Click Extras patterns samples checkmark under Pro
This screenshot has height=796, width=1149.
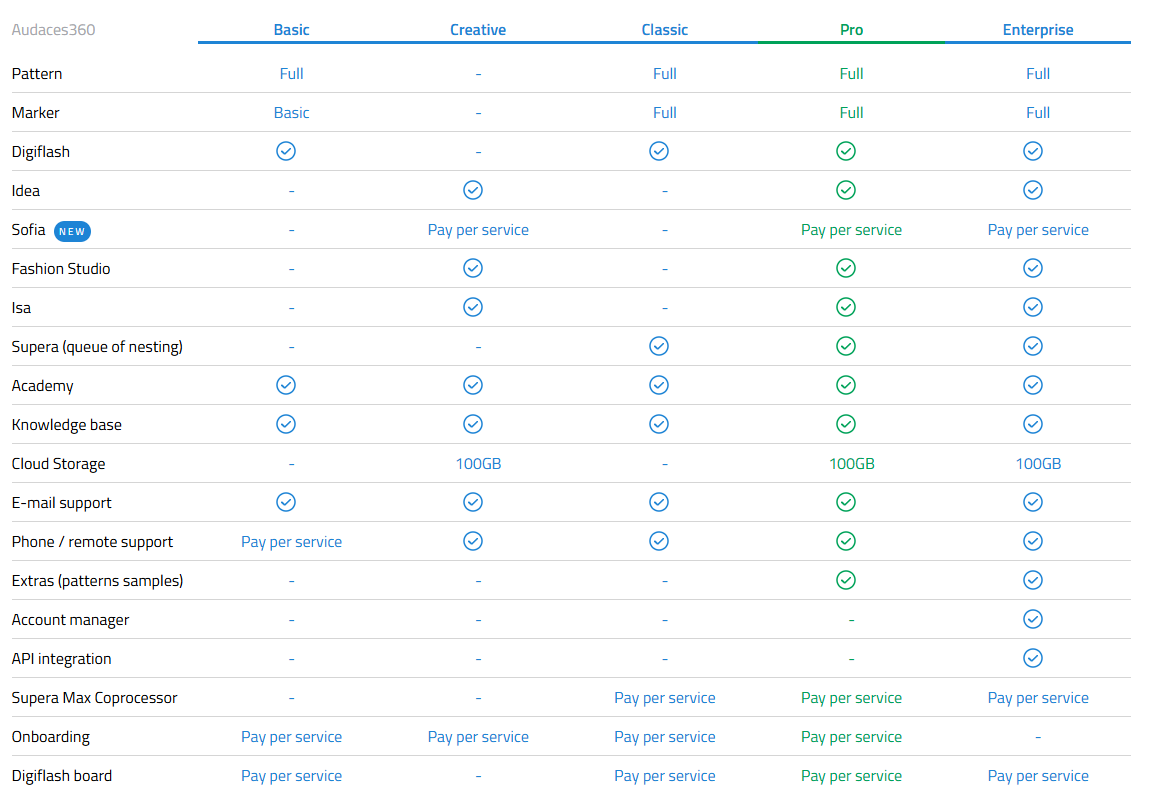click(846, 580)
